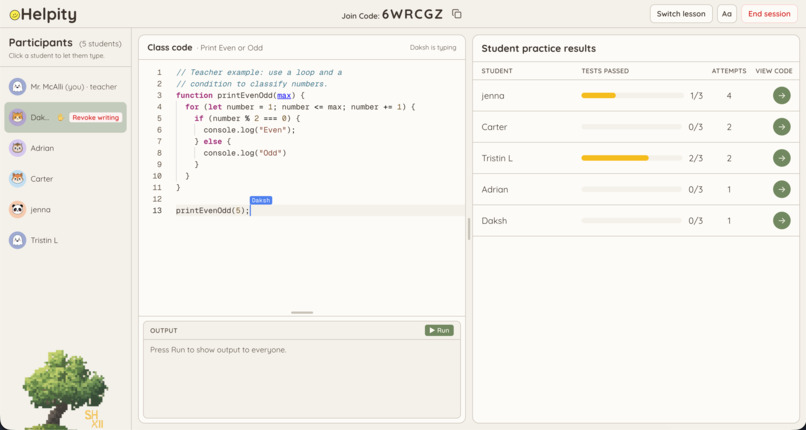Click Adrian's avatar in participants list

(x=17, y=148)
